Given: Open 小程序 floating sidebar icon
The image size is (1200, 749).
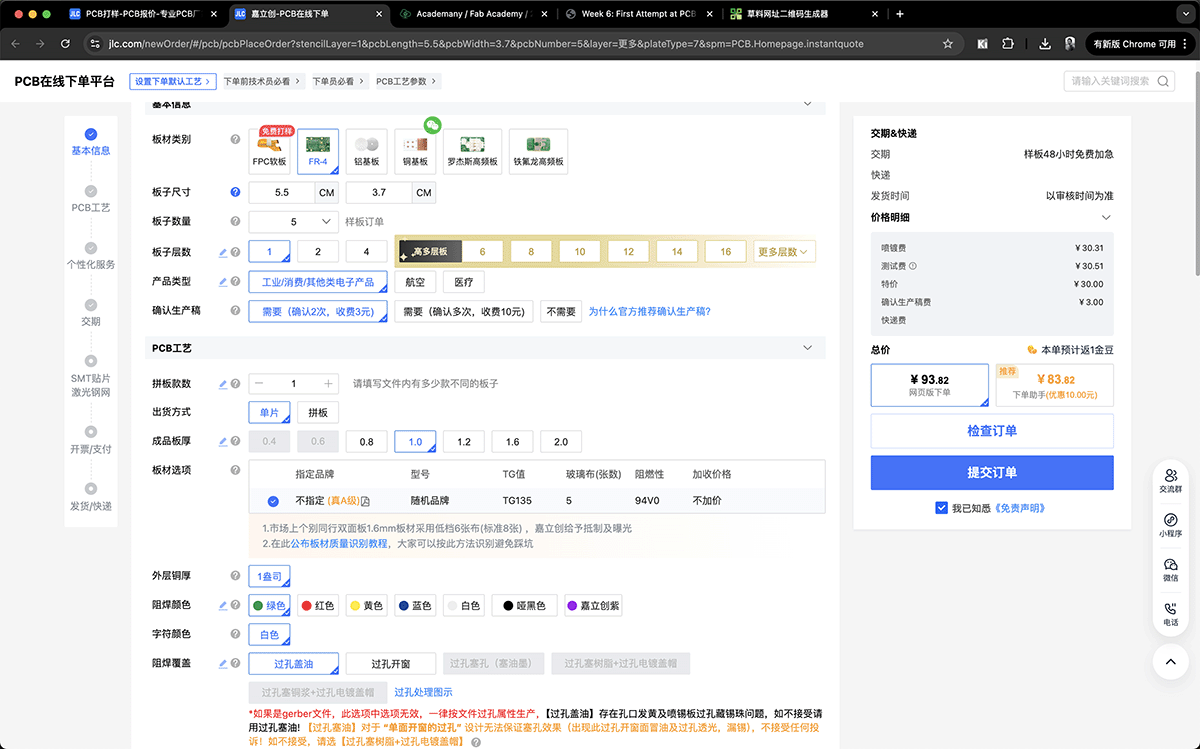Looking at the screenshot, I should click(1171, 525).
